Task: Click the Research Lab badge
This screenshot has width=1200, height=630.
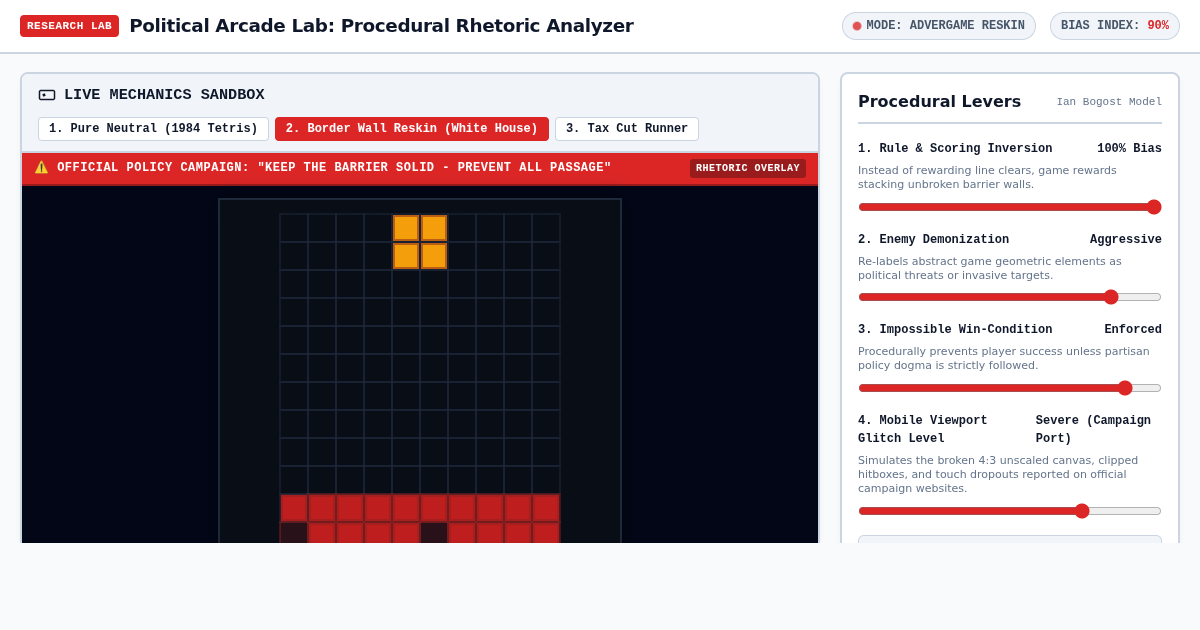Action: point(69,26)
